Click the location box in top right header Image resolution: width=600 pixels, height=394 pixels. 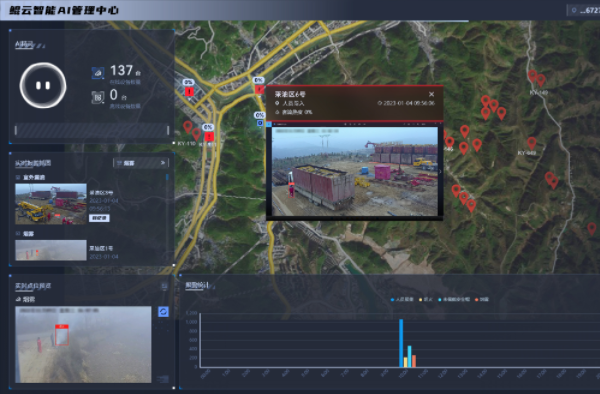click(583, 10)
